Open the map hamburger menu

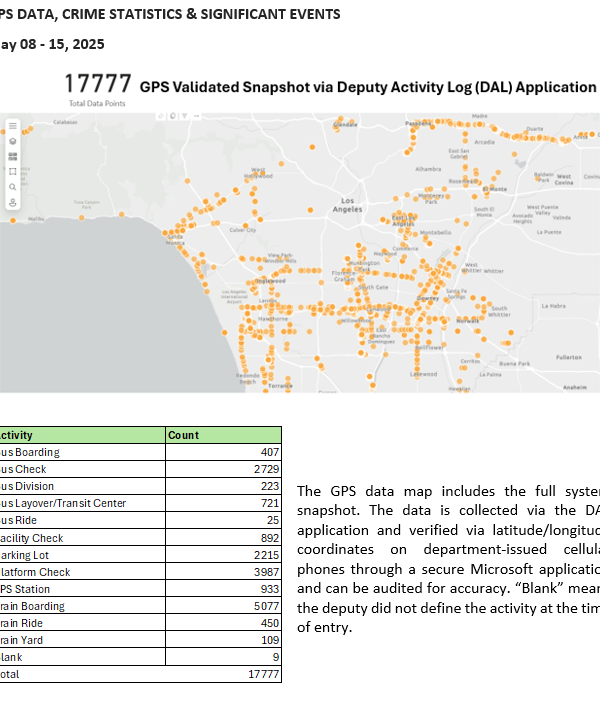[x=13, y=127]
